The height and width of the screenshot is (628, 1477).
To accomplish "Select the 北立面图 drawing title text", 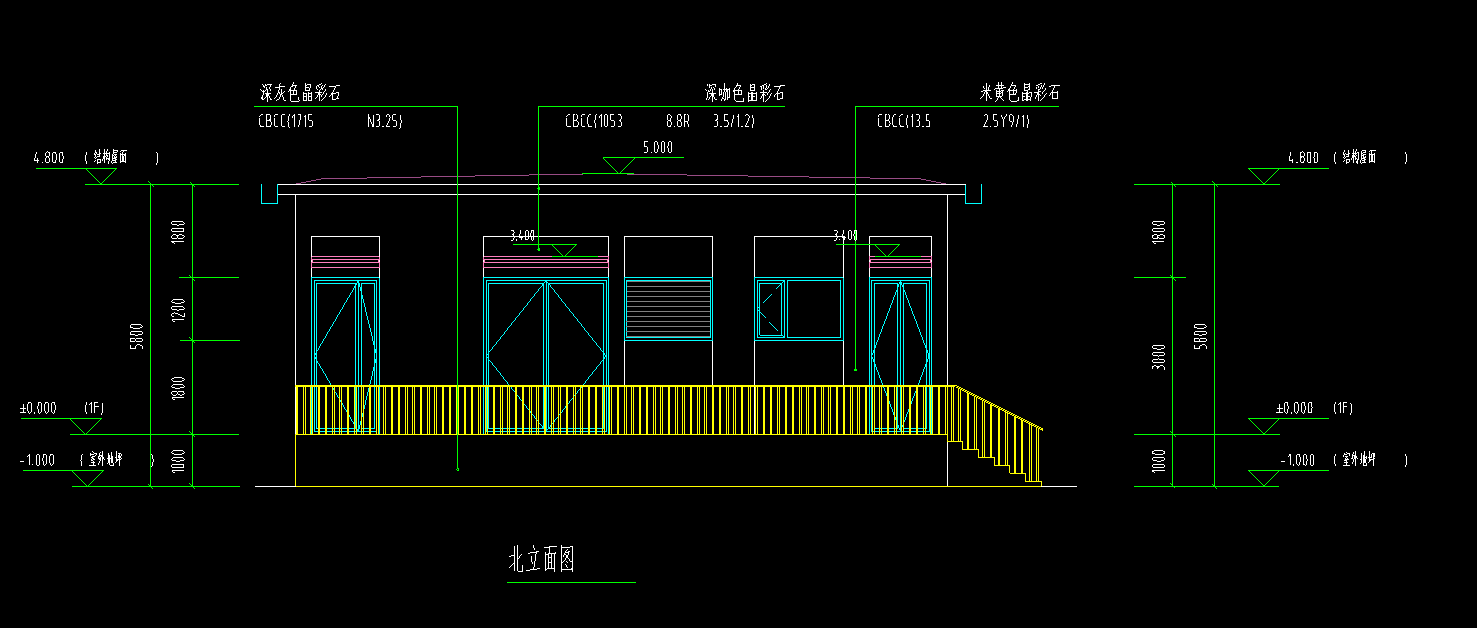I will coord(541,560).
